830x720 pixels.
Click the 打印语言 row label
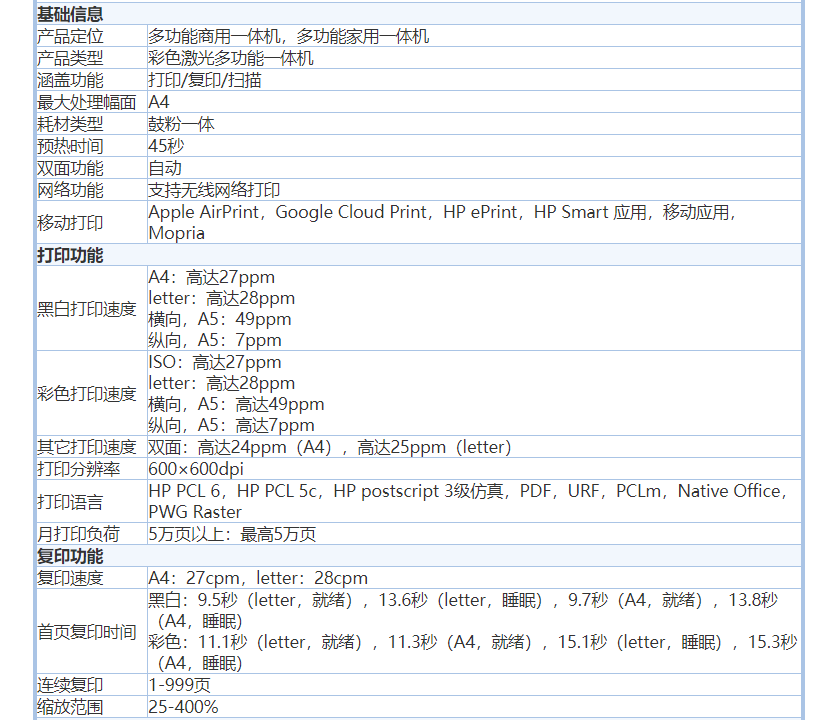tap(70, 501)
